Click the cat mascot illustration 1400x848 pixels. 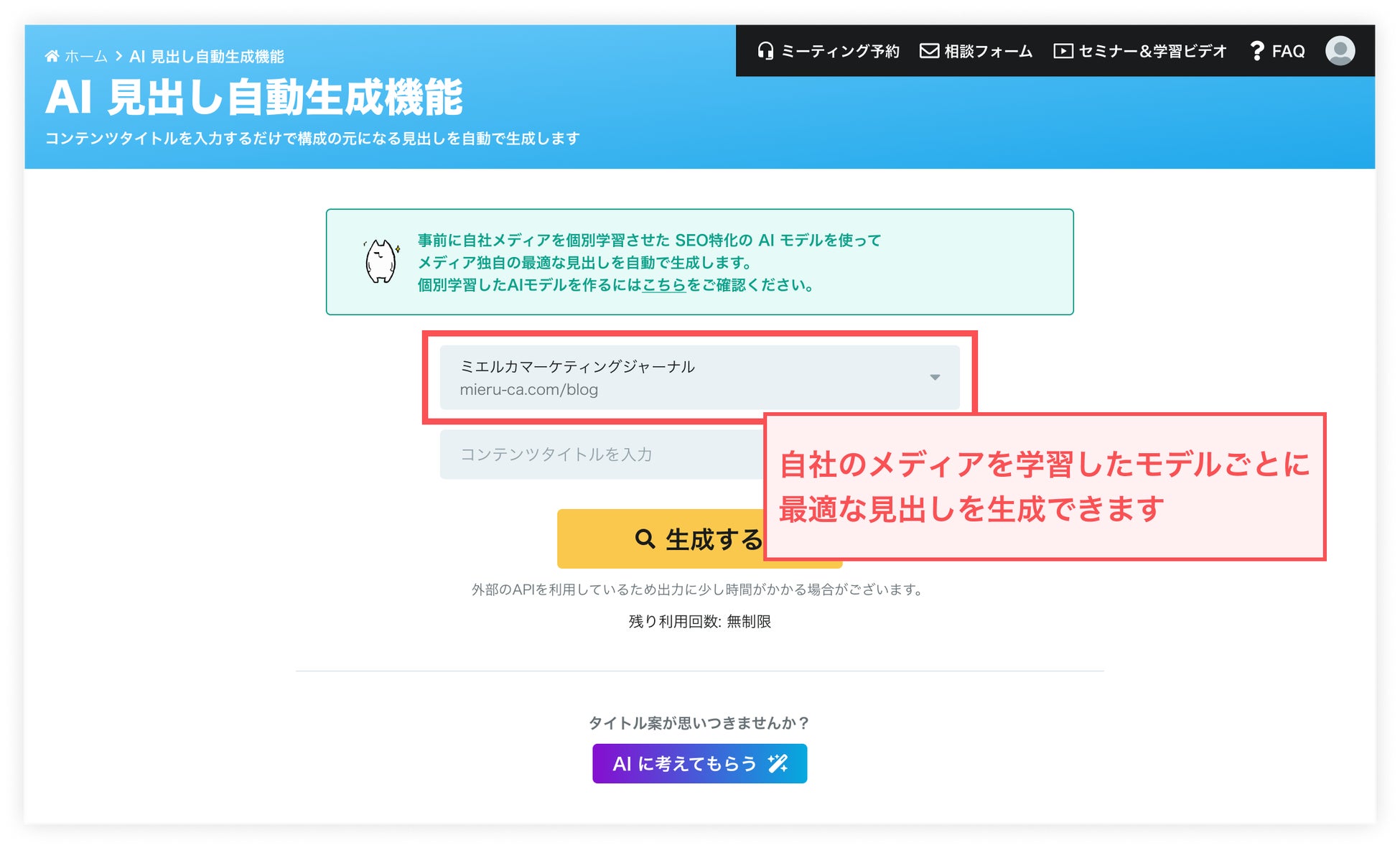(381, 261)
